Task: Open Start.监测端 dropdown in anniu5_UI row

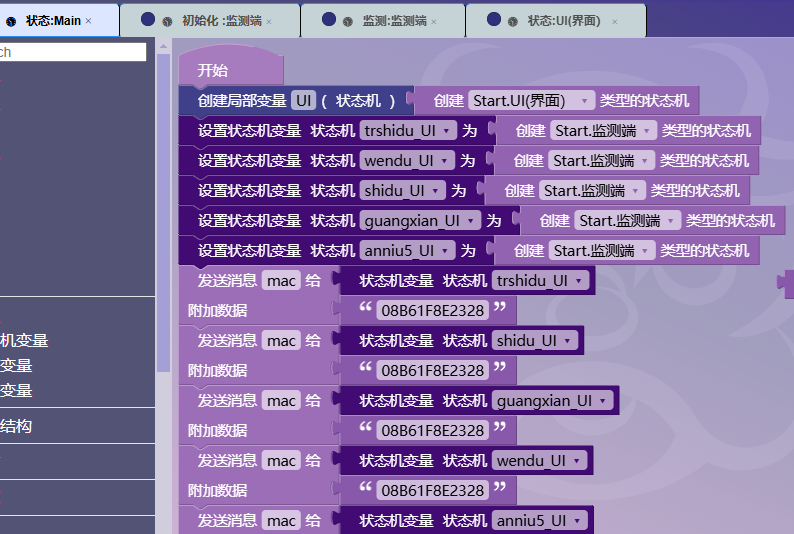Action: 602,251
